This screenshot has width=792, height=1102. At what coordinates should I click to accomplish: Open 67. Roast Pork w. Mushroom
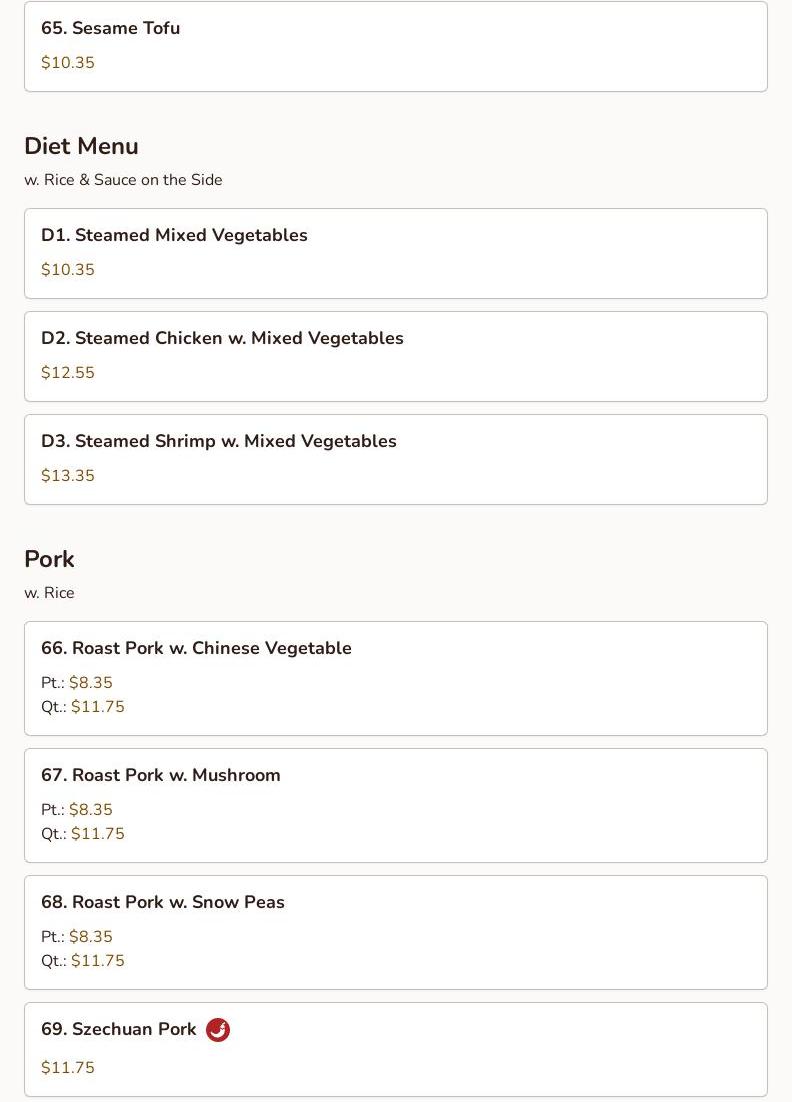click(396, 805)
